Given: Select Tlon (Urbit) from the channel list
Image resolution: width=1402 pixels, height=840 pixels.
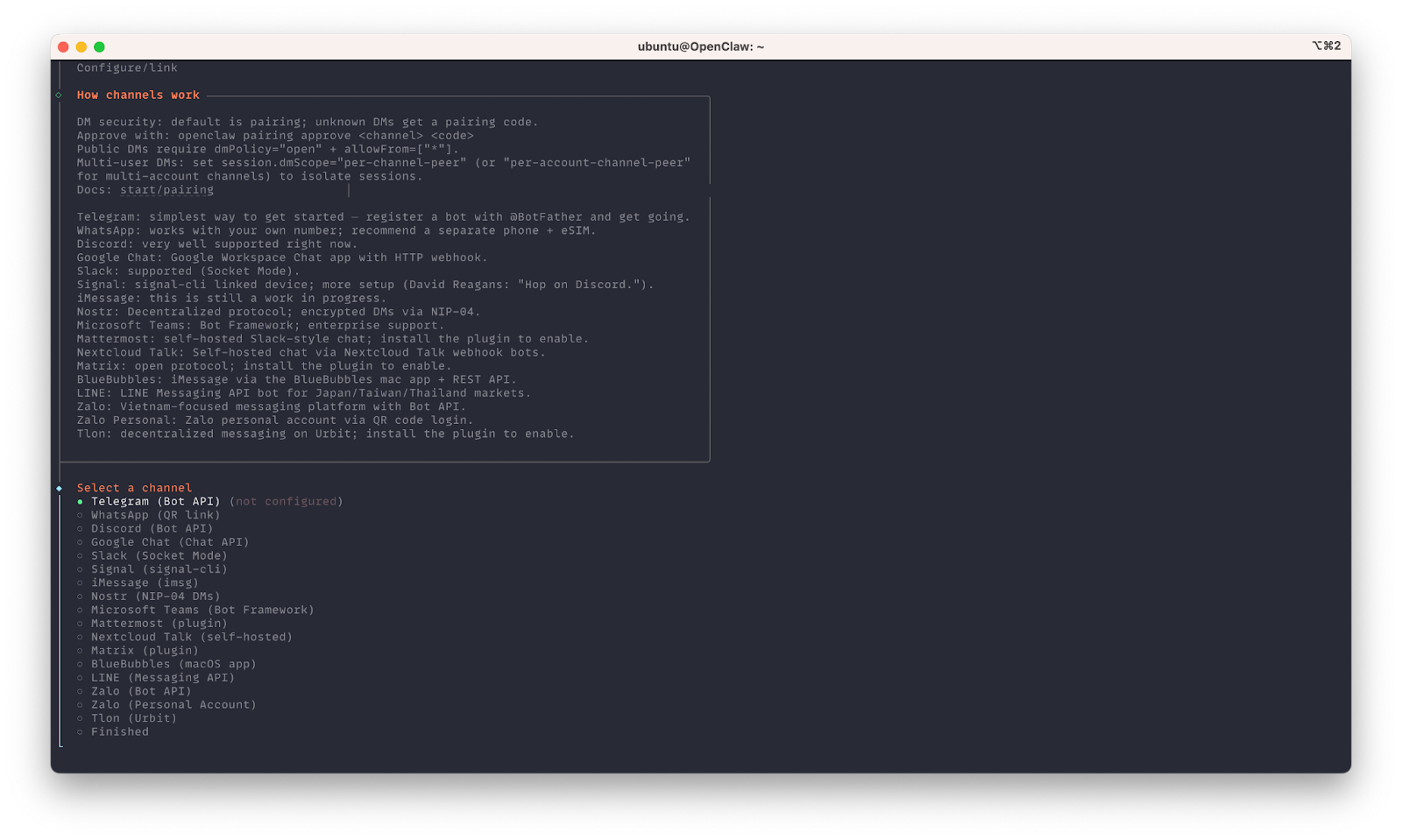Looking at the screenshot, I should 134,717.
